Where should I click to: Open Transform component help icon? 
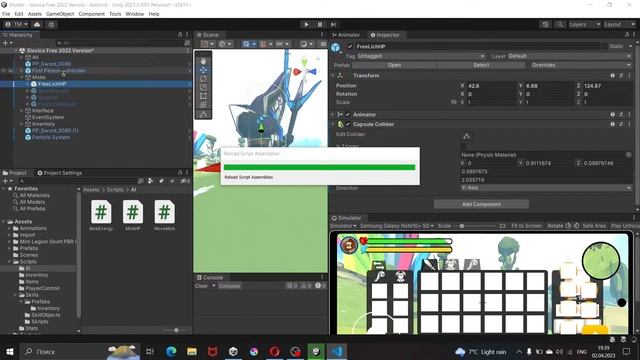[x=613, y=76]
